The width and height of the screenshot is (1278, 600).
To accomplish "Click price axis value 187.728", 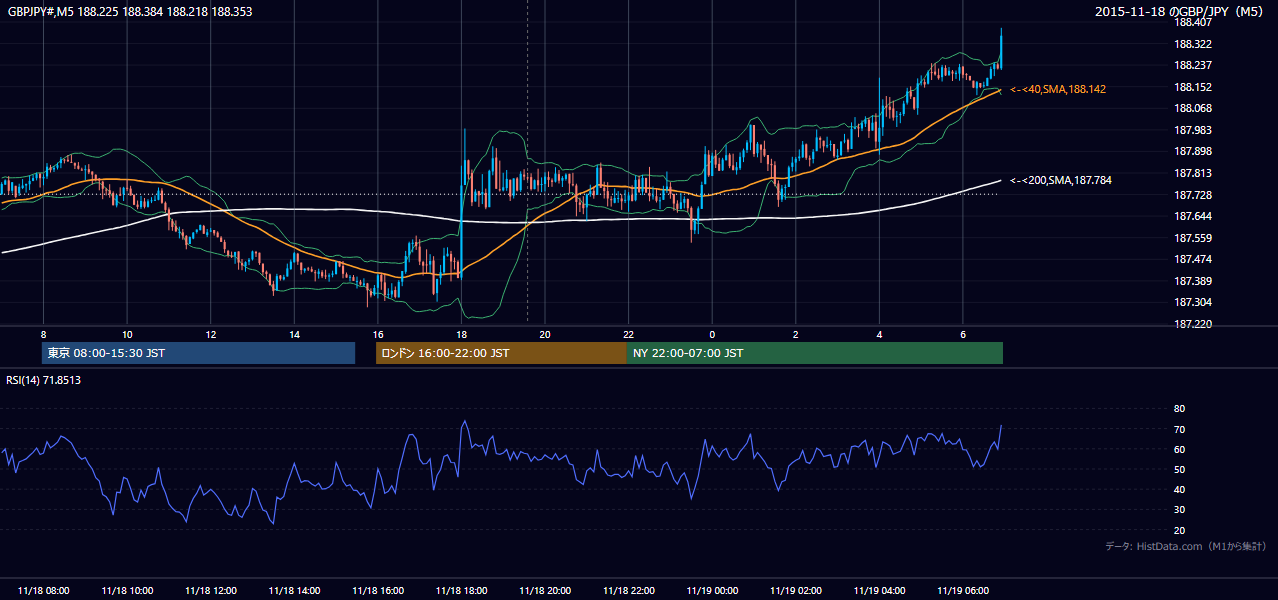I will [x=1194, y=195].
